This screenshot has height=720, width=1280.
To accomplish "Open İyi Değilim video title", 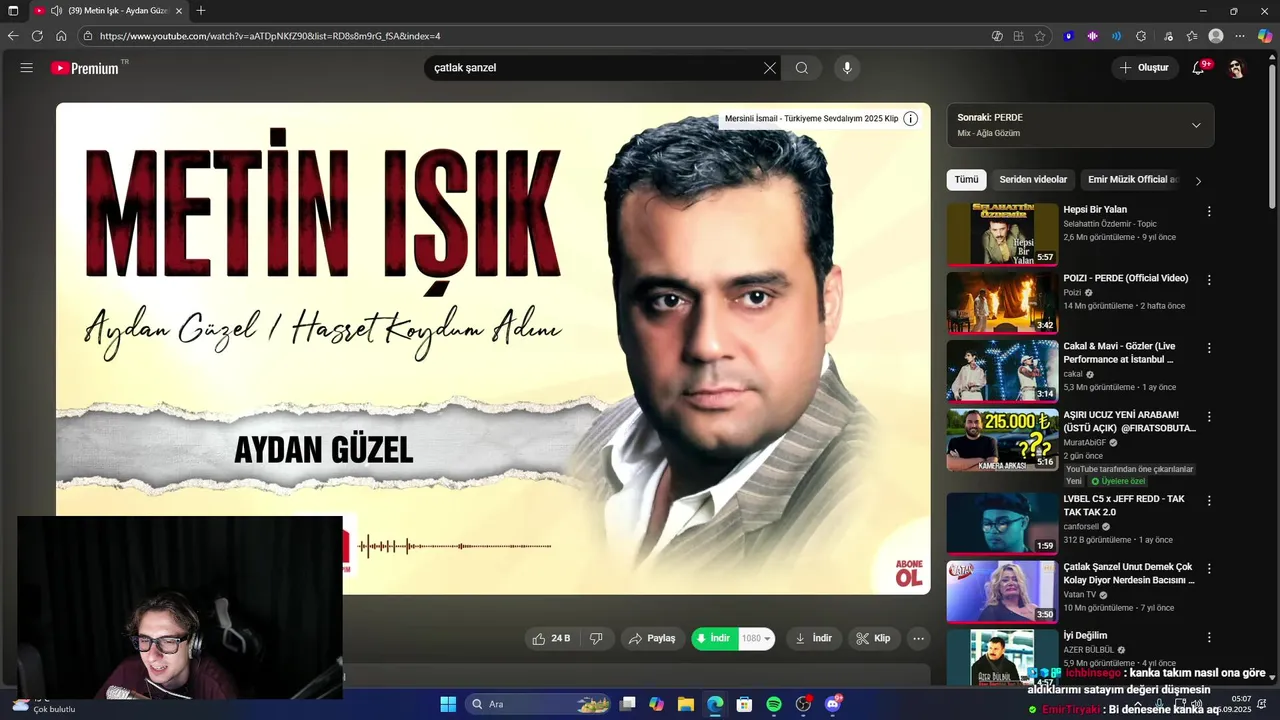I will pos(1085,635).
